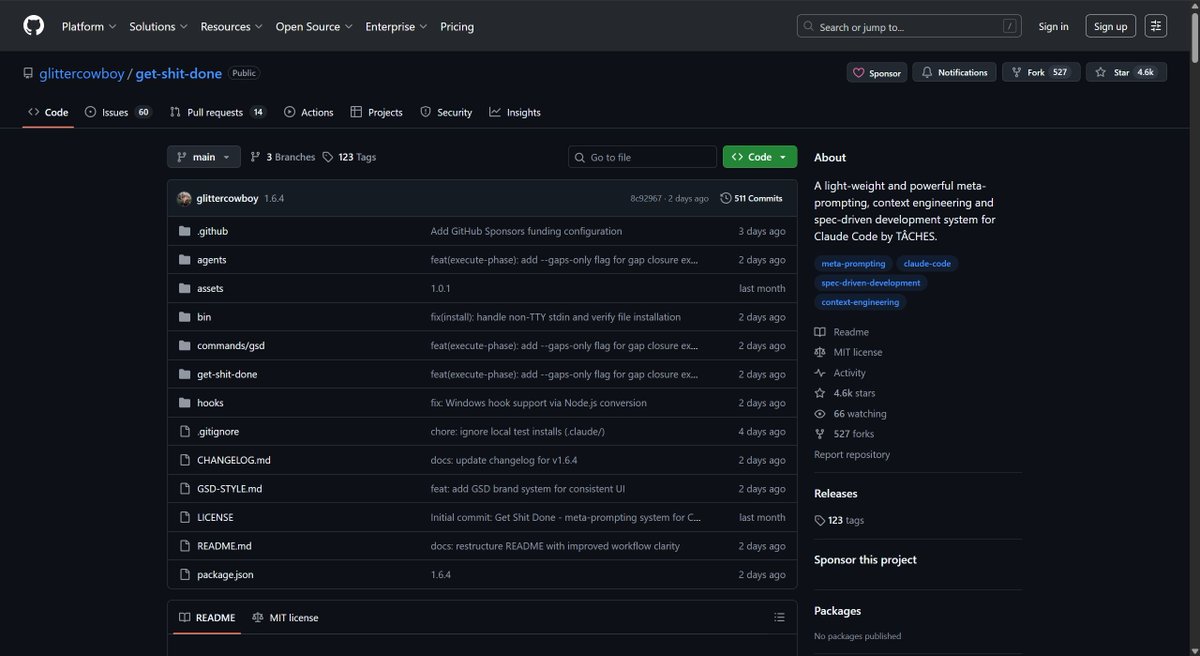Open the Enterprise dropdown menu
This screenshot has width=1200, height=656.
tap(396, 27)
